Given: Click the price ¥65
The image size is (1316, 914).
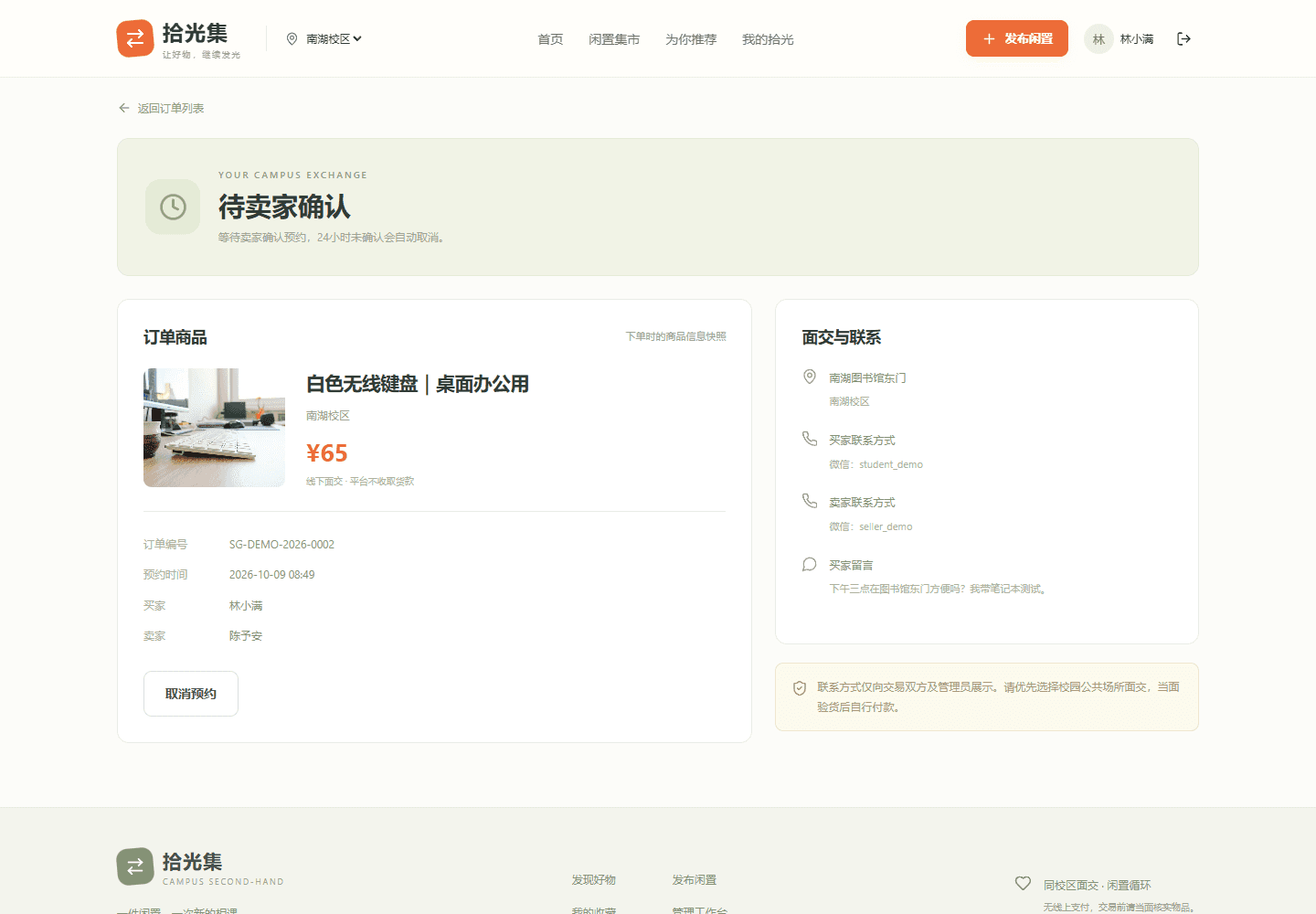Looking at the screenshot, I should coord(326,453).
